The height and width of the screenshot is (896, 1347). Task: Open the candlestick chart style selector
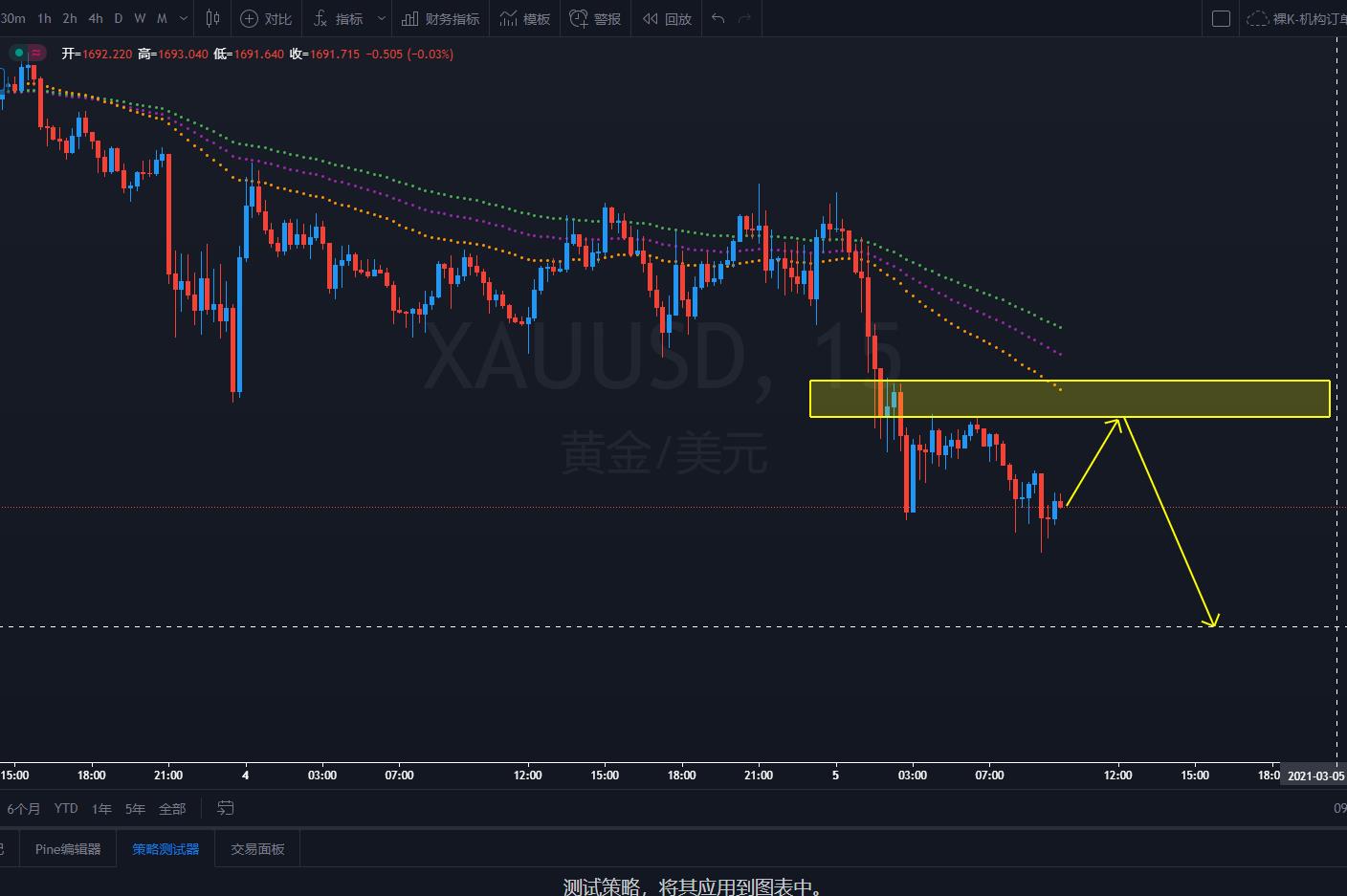coord(212,18)
